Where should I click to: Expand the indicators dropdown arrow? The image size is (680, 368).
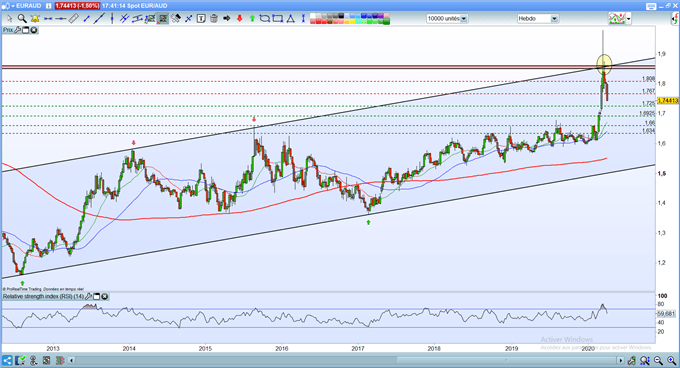point(628,19)
